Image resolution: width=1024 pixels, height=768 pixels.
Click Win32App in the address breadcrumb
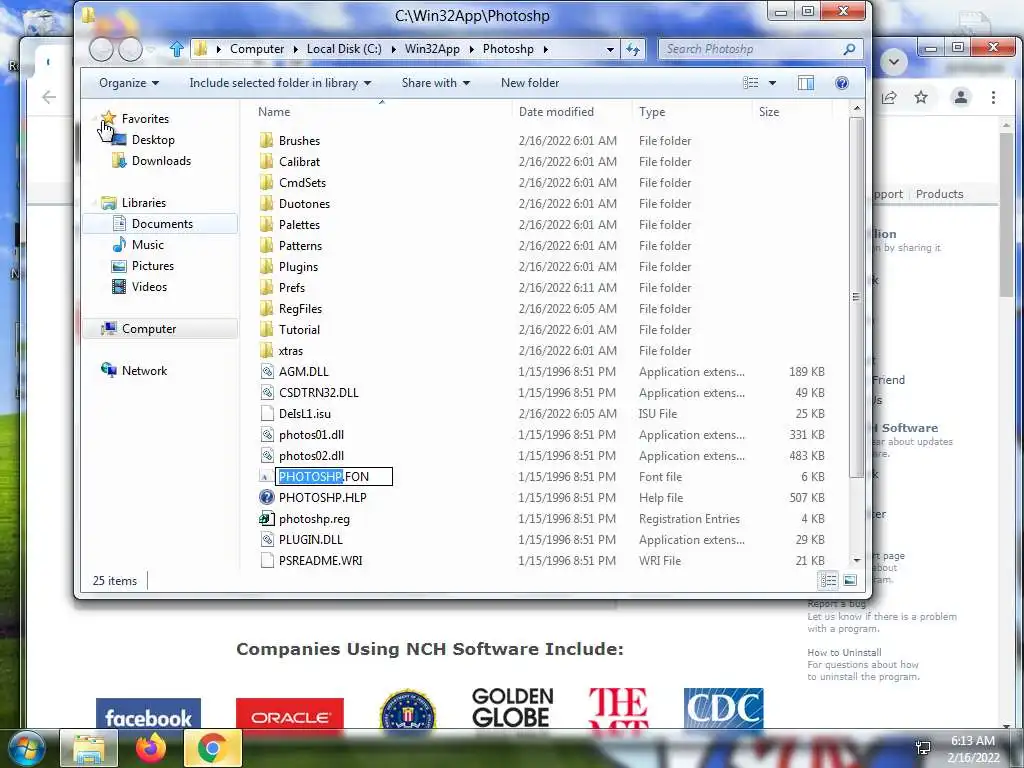432,49
